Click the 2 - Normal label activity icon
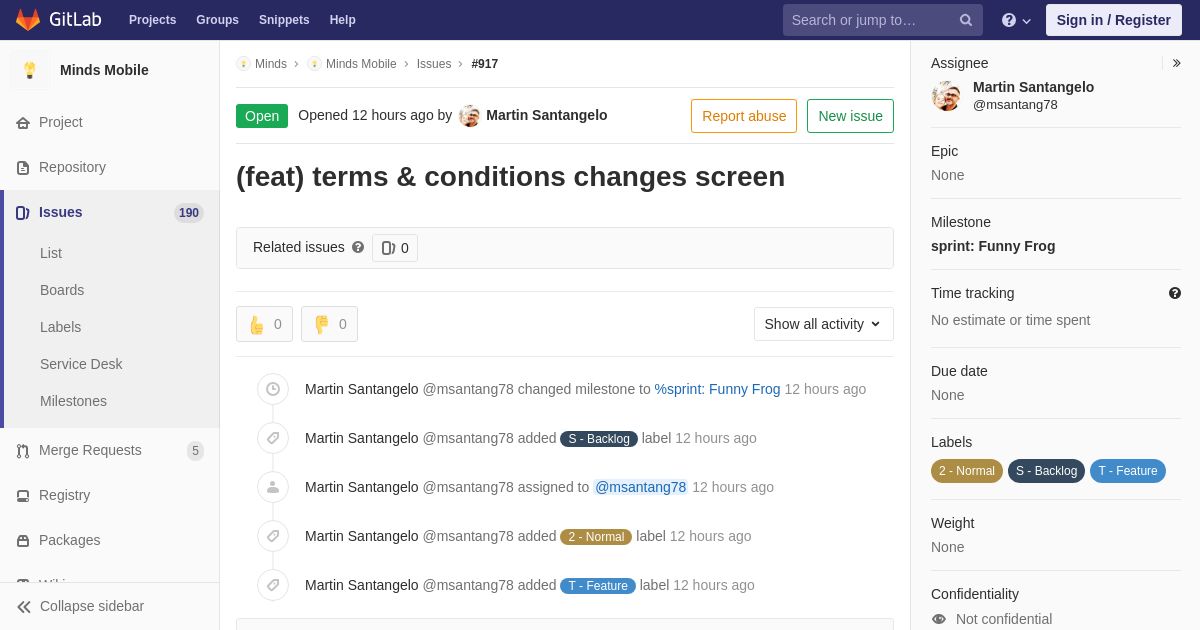The height and width of the screenshot is (630, 1200). 273,536
